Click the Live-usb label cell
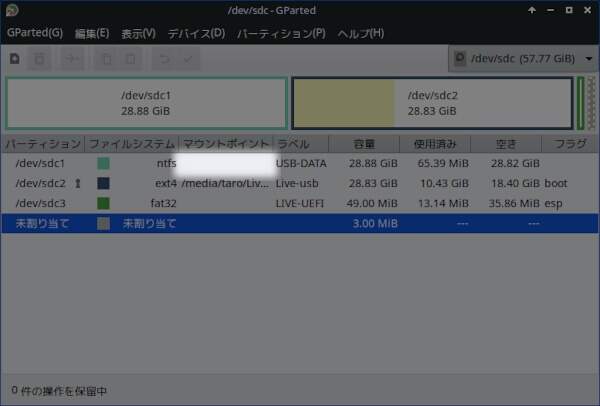Viewport: 600px width, 406px height. click(x=297, y=183)
